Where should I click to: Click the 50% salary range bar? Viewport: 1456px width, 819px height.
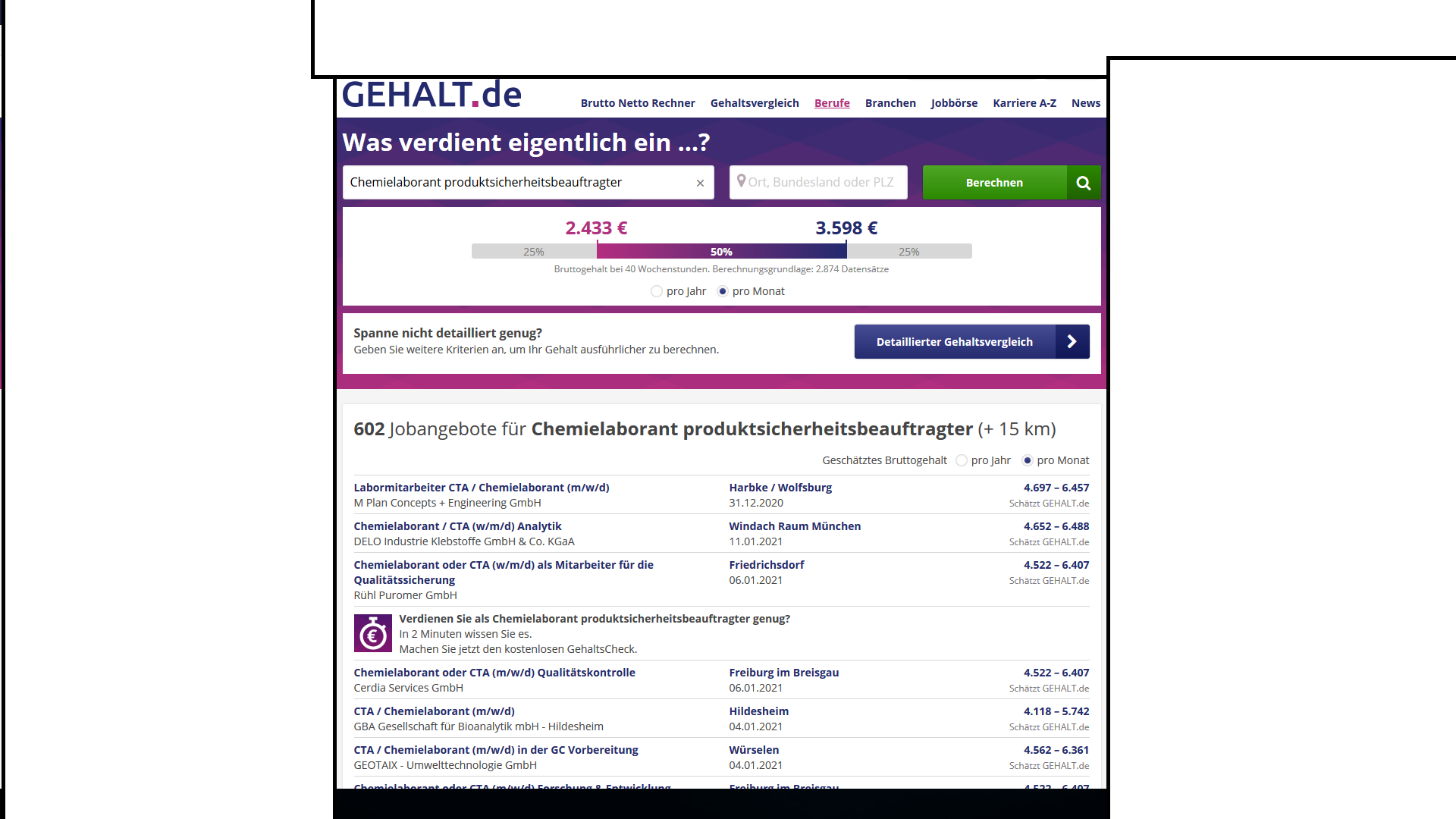point(721,252)
